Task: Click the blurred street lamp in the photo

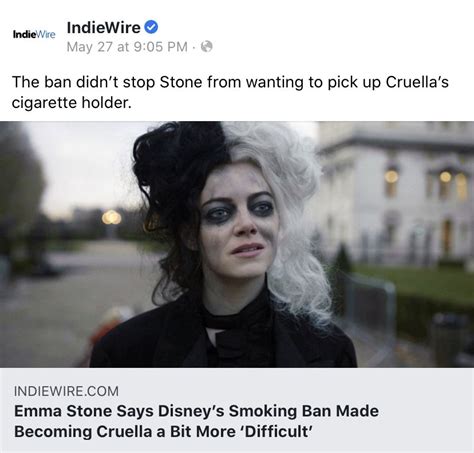Action: tap(111, 217)
